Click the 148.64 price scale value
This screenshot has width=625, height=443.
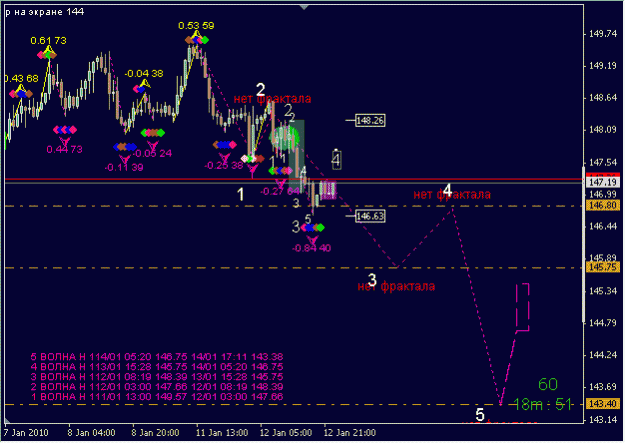pos(603,98)
